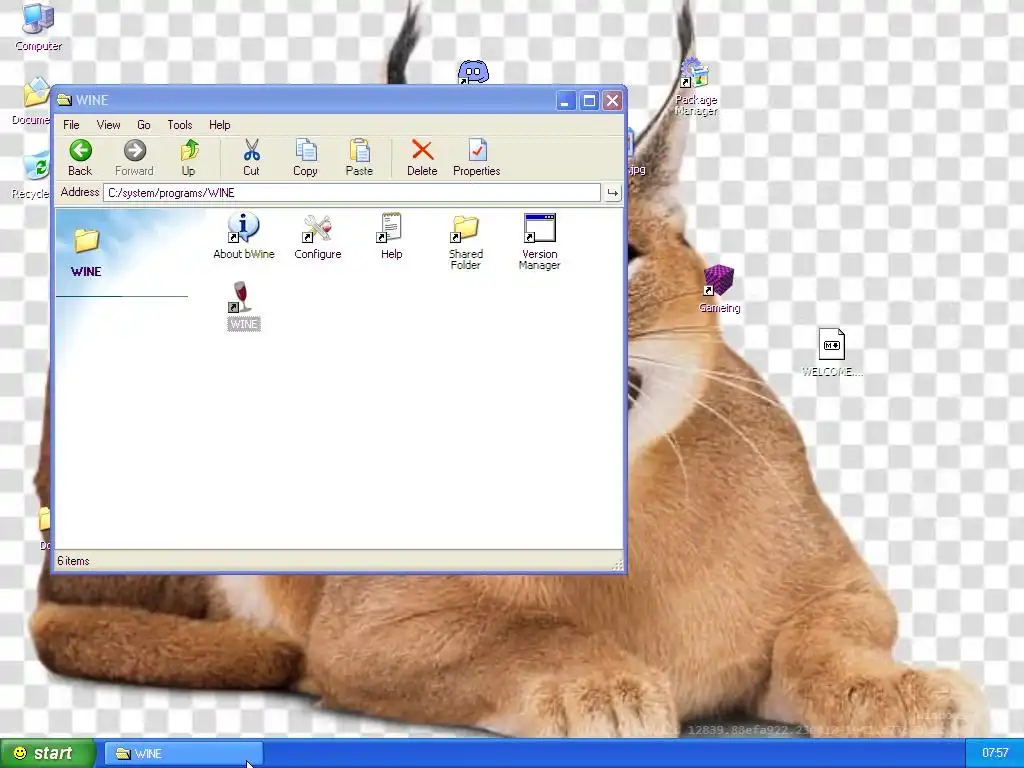Image resolution: width=1024 pixels, height=768 pixels.
Task: Open the File menu
Action: click(71, 125)
